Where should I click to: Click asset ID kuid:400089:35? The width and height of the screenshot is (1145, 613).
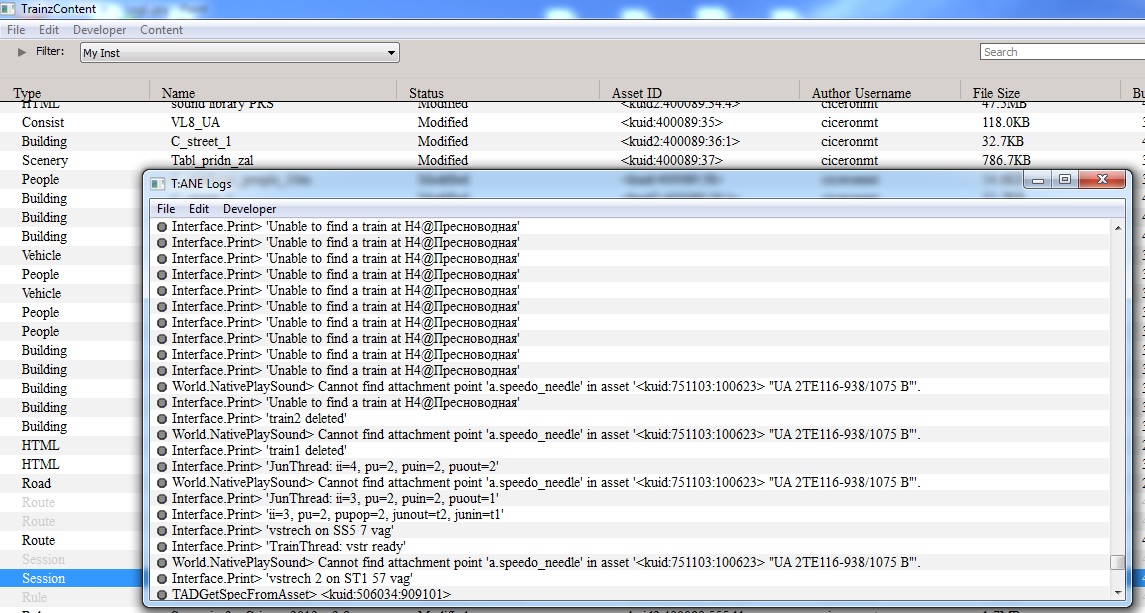[671, 122]
